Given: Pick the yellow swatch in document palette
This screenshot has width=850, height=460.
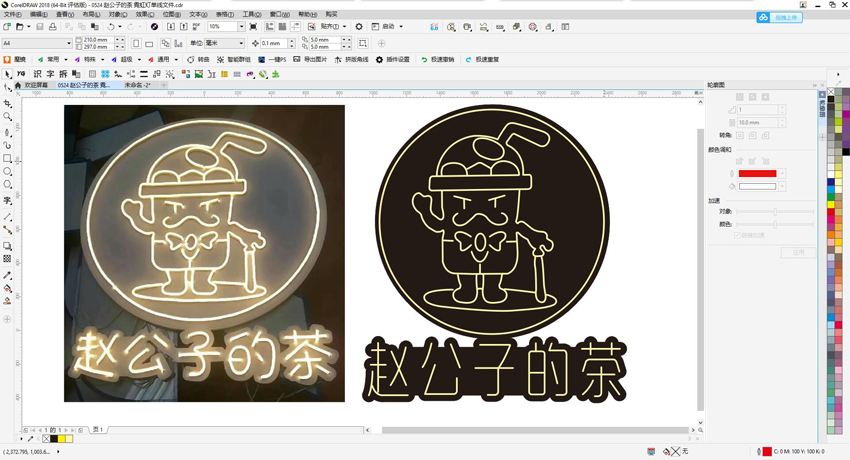Looking at the screenshot, I should tap(61, 439).
